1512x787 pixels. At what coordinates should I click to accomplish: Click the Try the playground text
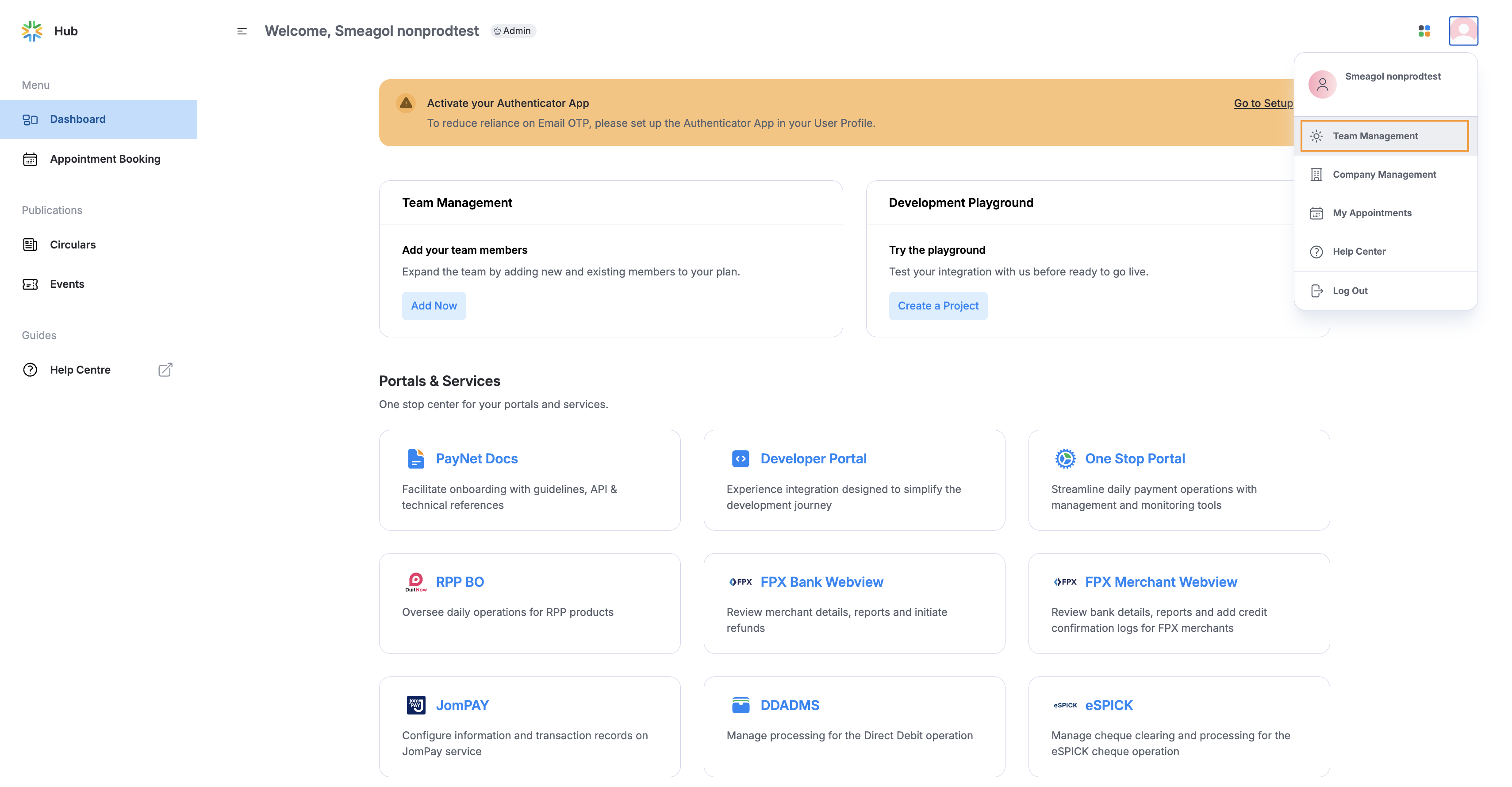[x=937, y=250]
